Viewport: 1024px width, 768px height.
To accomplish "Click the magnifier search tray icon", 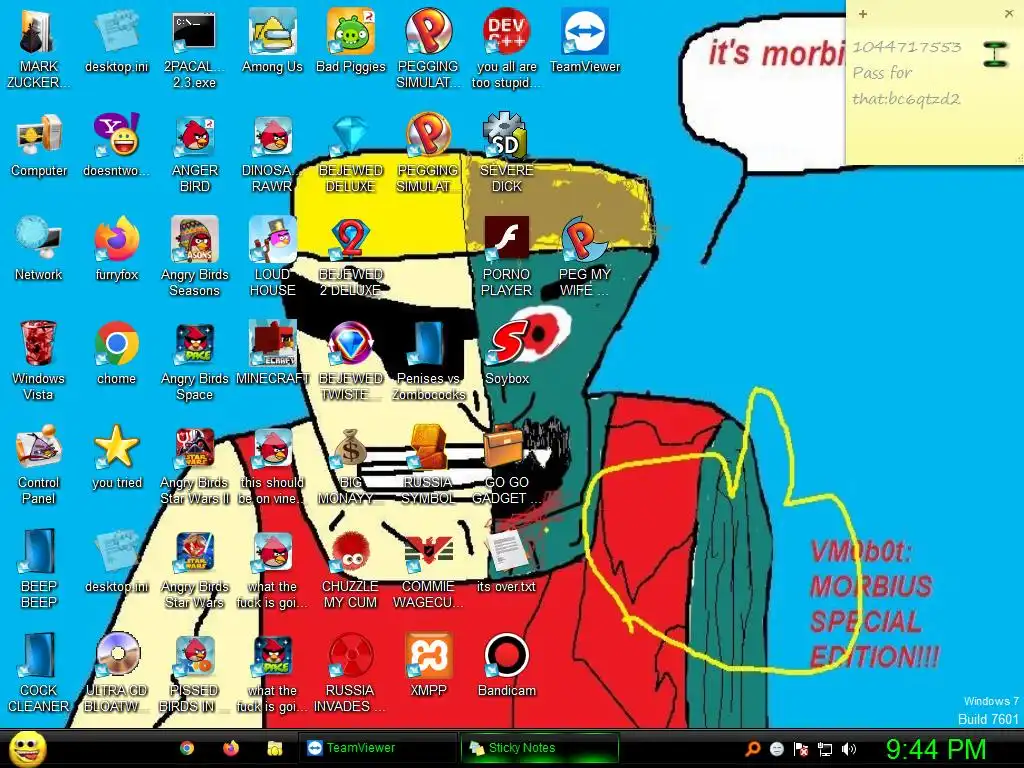I will point(752,749).
